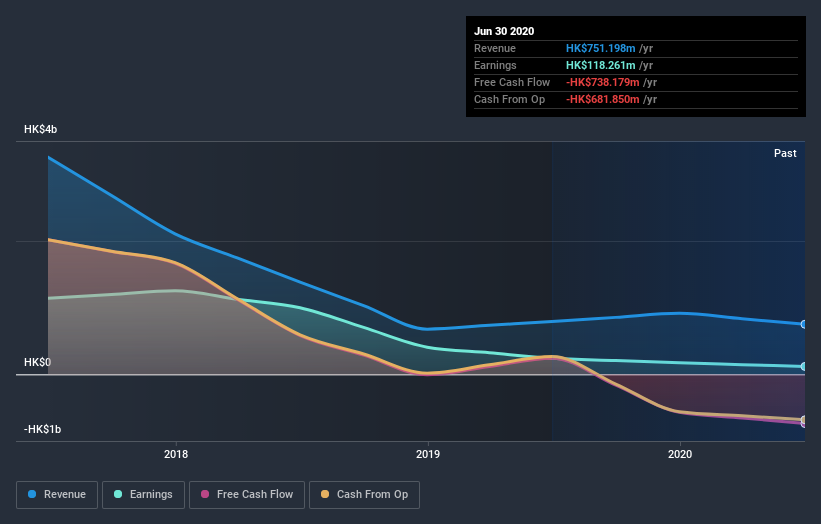Click the HK$118.261m earnings value
Image resolution: width=821 pixels, height=524 pixels.
tap(601, 65)
